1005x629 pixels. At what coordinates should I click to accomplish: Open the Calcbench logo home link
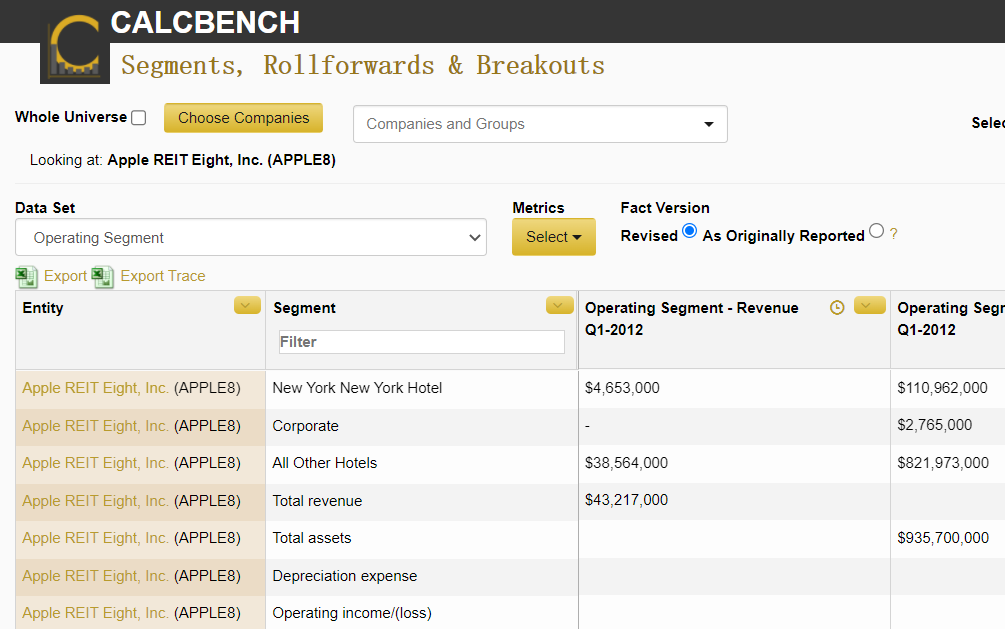click(x=75, y=47)
